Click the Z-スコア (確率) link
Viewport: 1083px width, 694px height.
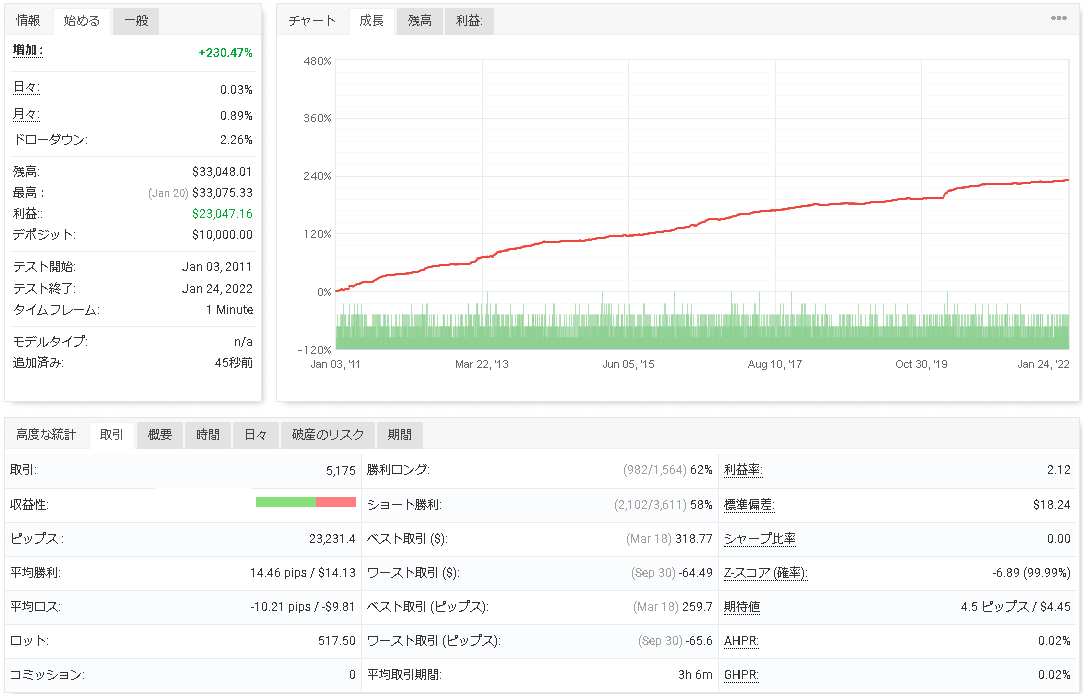[765, 572]
